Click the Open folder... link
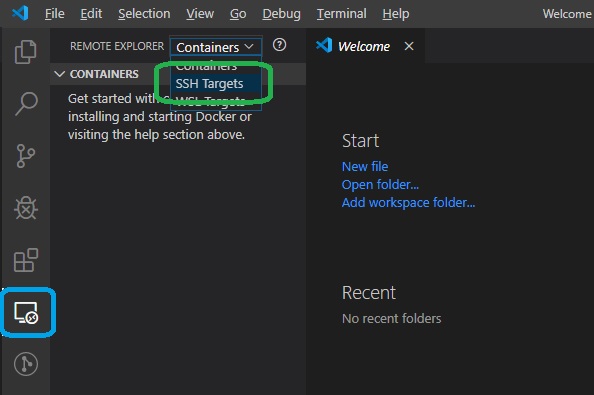Image resolution: width=594 pixels, height=395 pixels. pyautogui.click(x=380, y=184)
